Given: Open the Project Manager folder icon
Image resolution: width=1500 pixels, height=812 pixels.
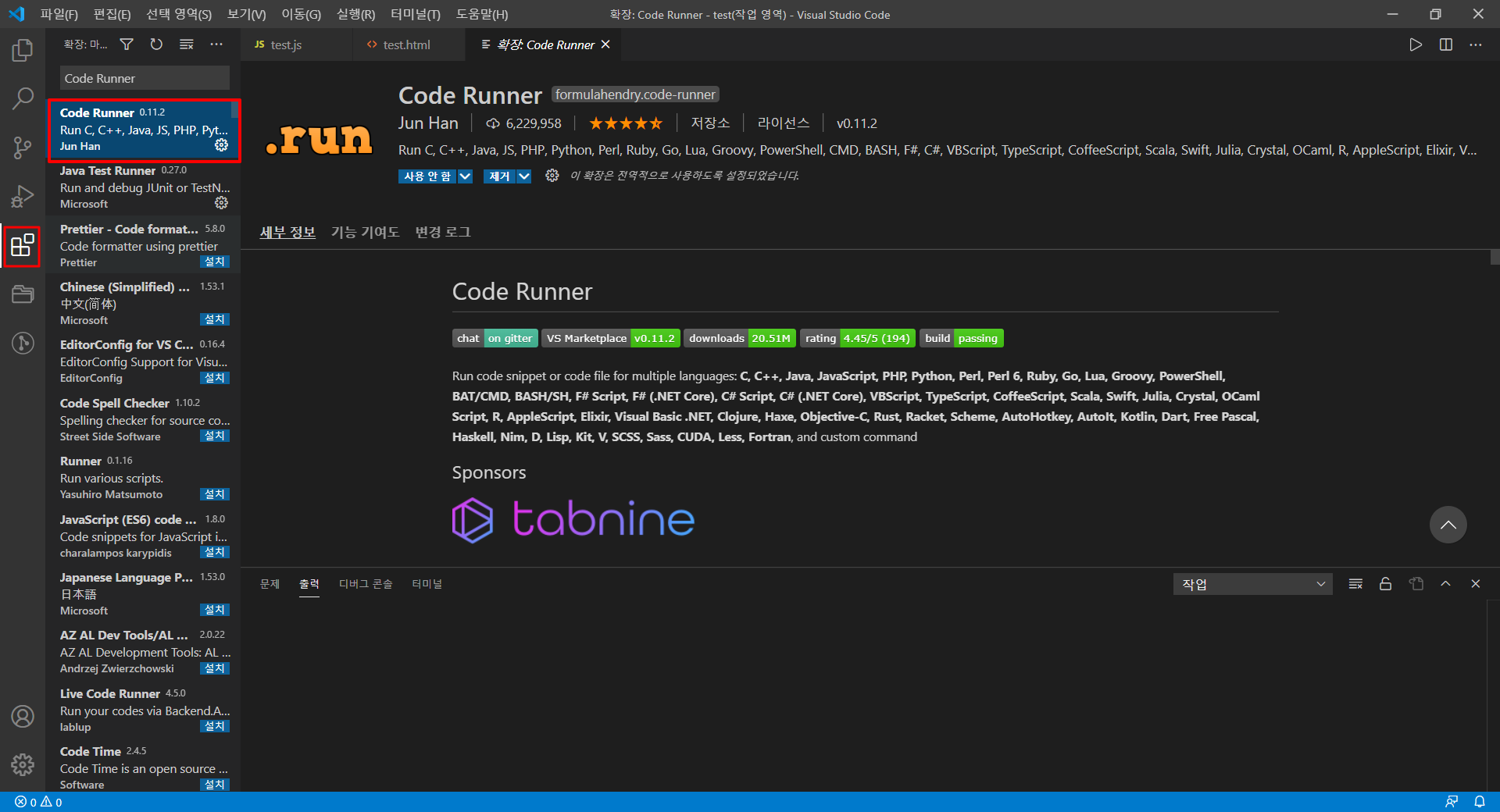Looking at the screenshot, I should click(x=23, y=294).
